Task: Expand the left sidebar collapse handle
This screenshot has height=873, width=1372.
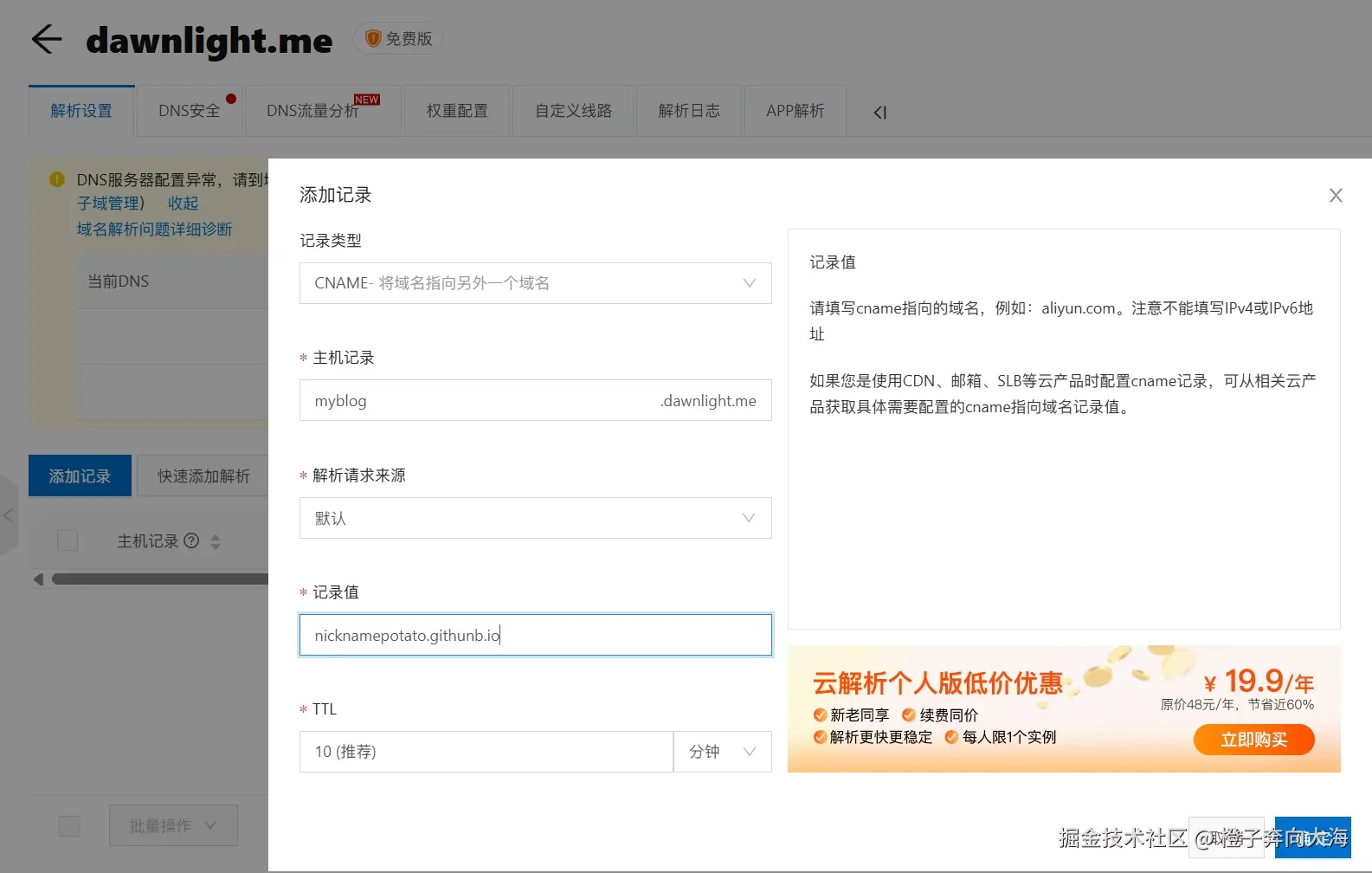Action: coord(8,515)
